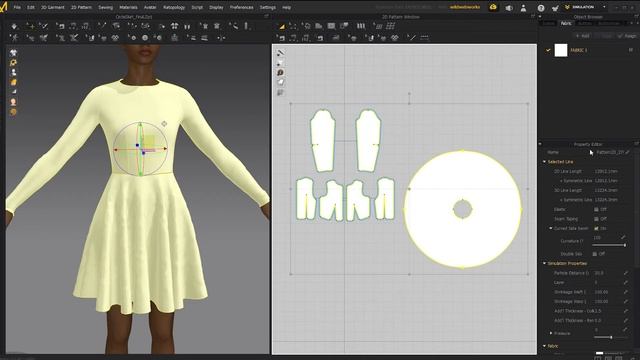
Task: Open the question mark help icon
Action: (x=541, y=8)
